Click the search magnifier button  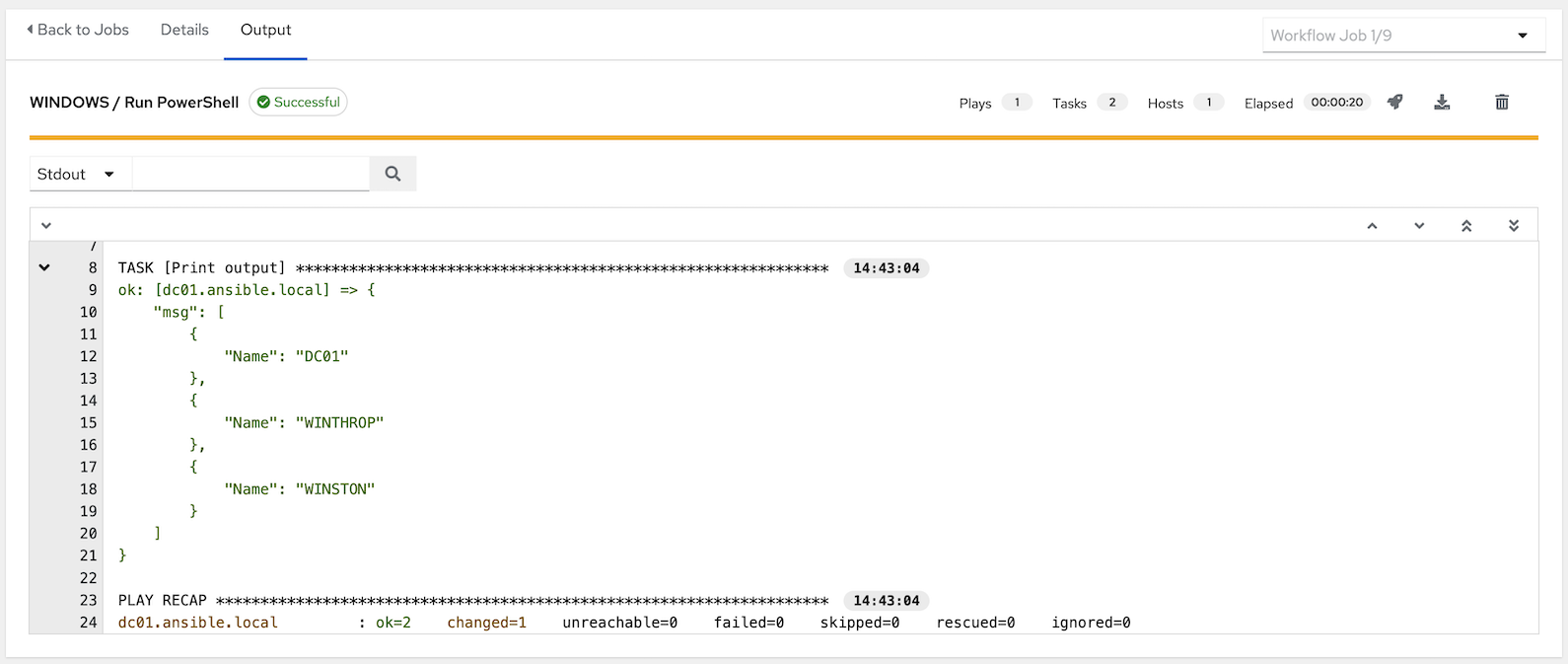pyautogui.click(x=392, y=174)
